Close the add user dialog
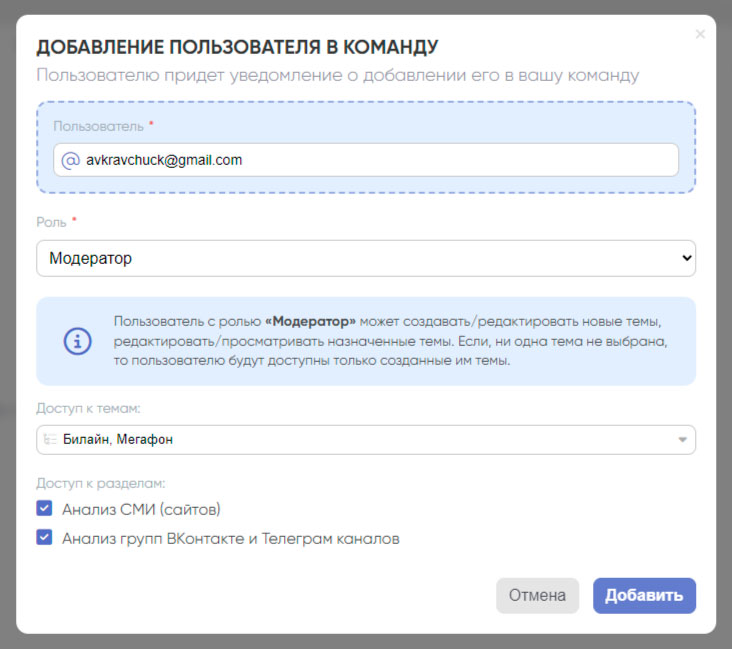The width and height of the screenshot is (732, 649). click(x=700, y=34)
